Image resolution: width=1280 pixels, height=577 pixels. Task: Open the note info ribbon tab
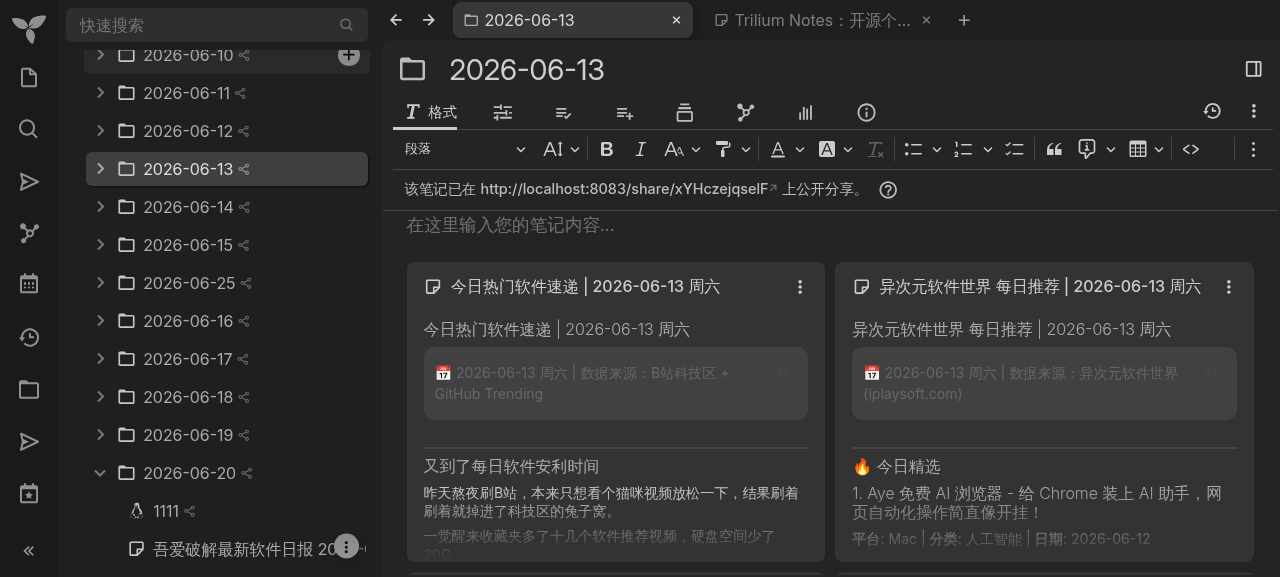tap(867, 112)
